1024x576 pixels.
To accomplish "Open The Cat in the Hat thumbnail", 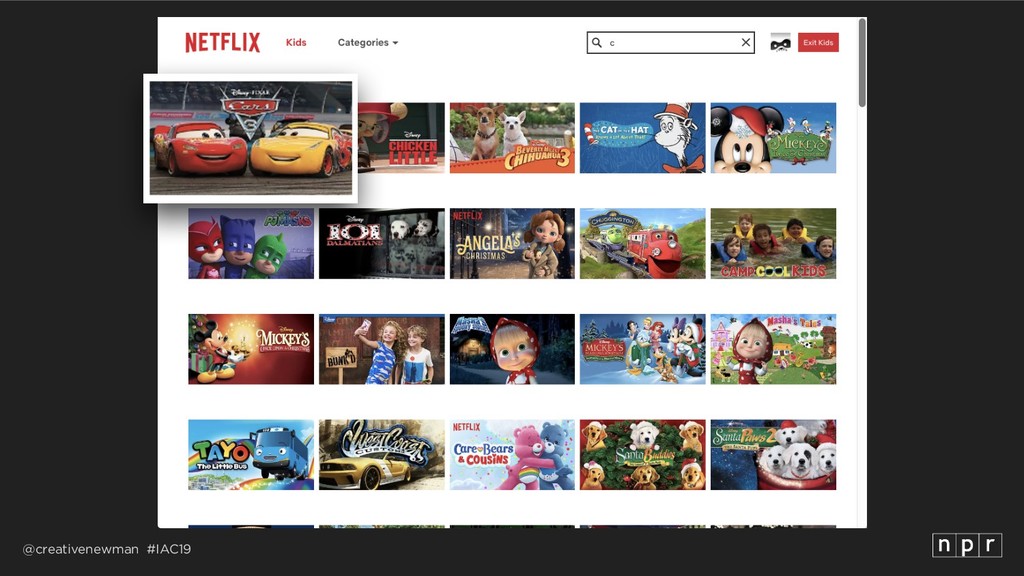I will coord(643,138).
